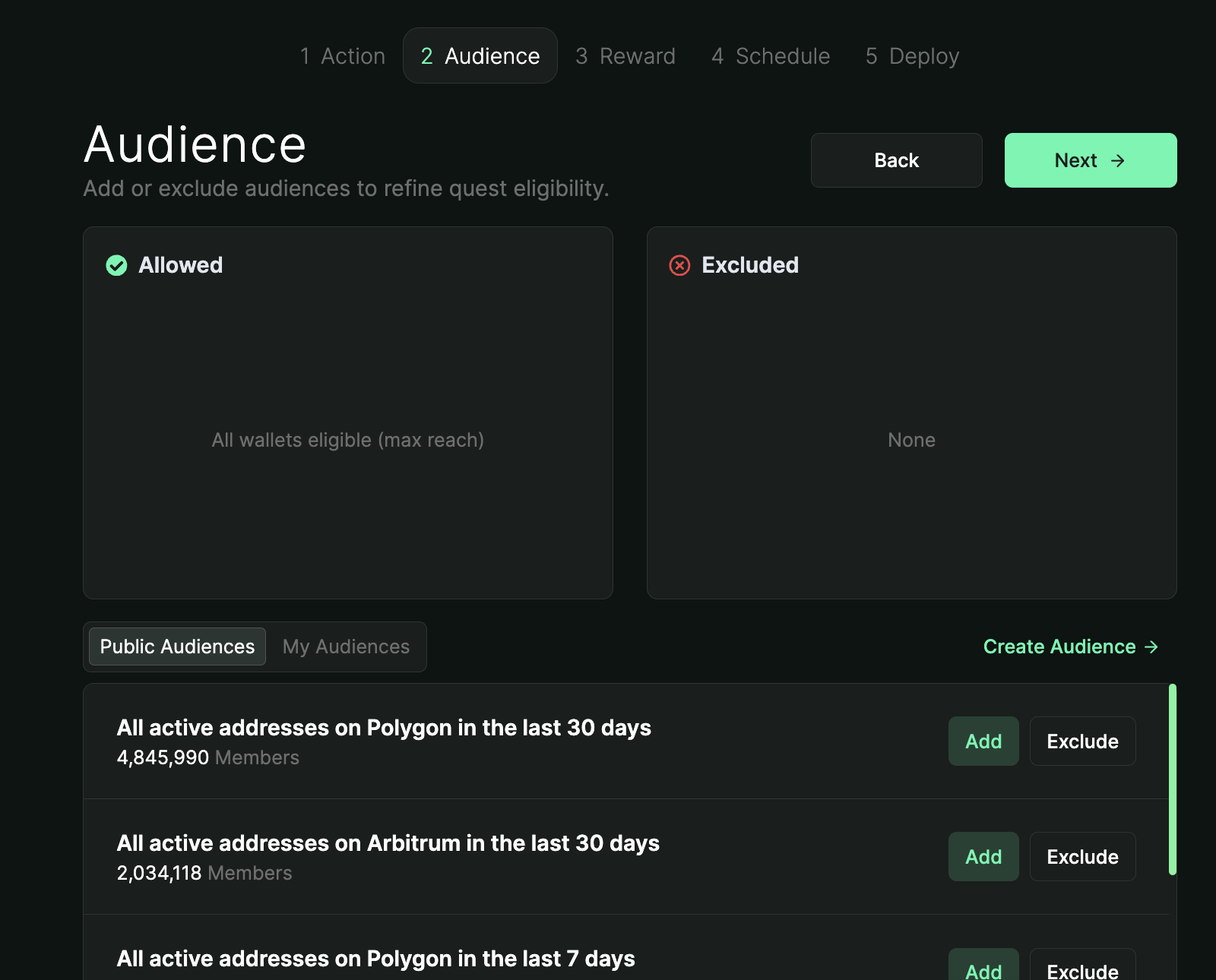
Task: Go to step 1 Action
Action: (x=343, y=56)
